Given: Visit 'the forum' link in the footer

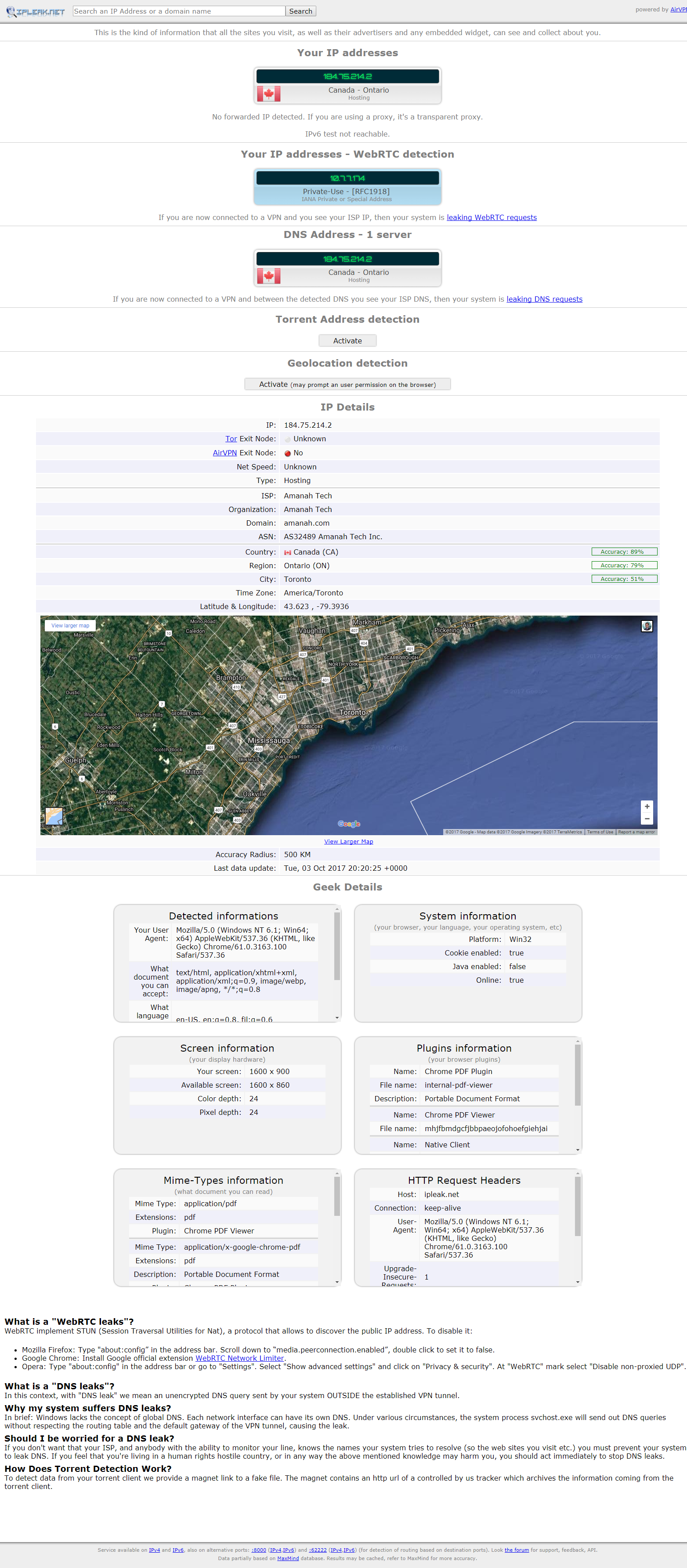Looking at the screenshot, I should click(517, 1550).
